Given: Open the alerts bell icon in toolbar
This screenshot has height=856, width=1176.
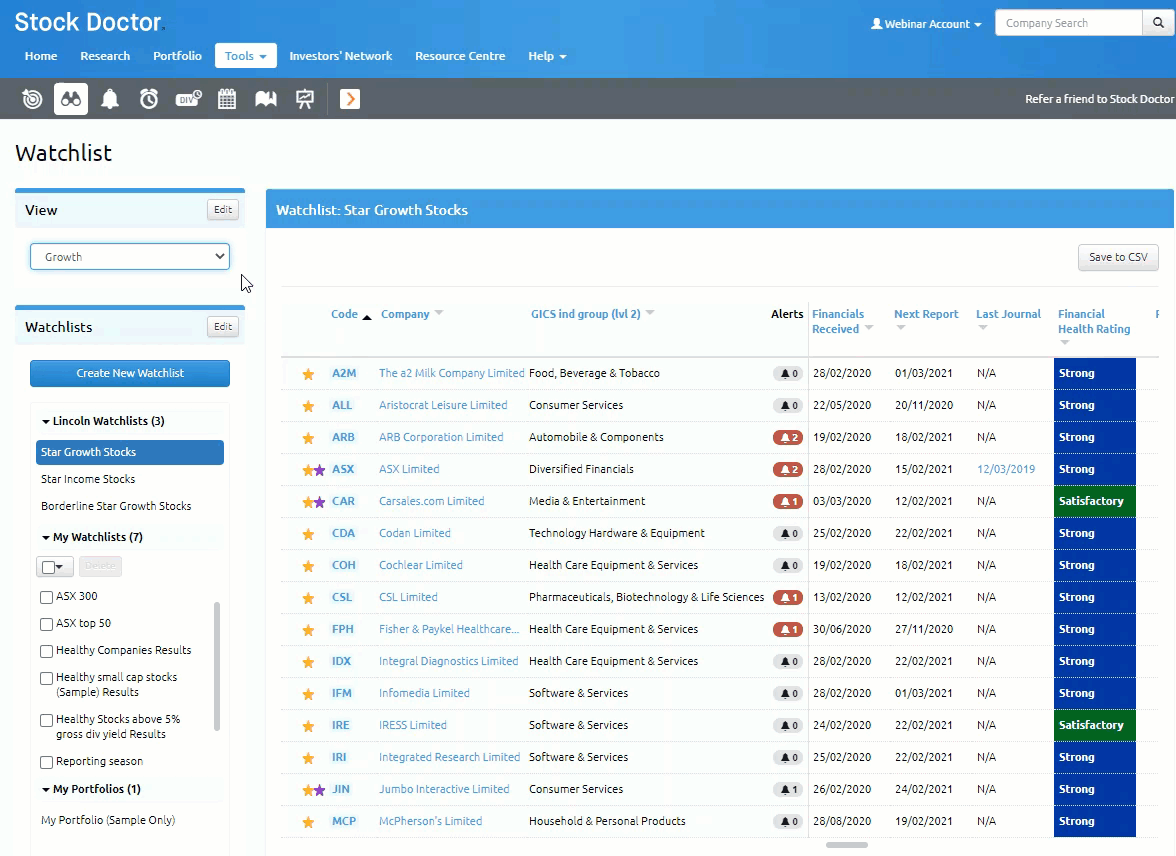Looking at the screenshot, I should pos(110,99).
